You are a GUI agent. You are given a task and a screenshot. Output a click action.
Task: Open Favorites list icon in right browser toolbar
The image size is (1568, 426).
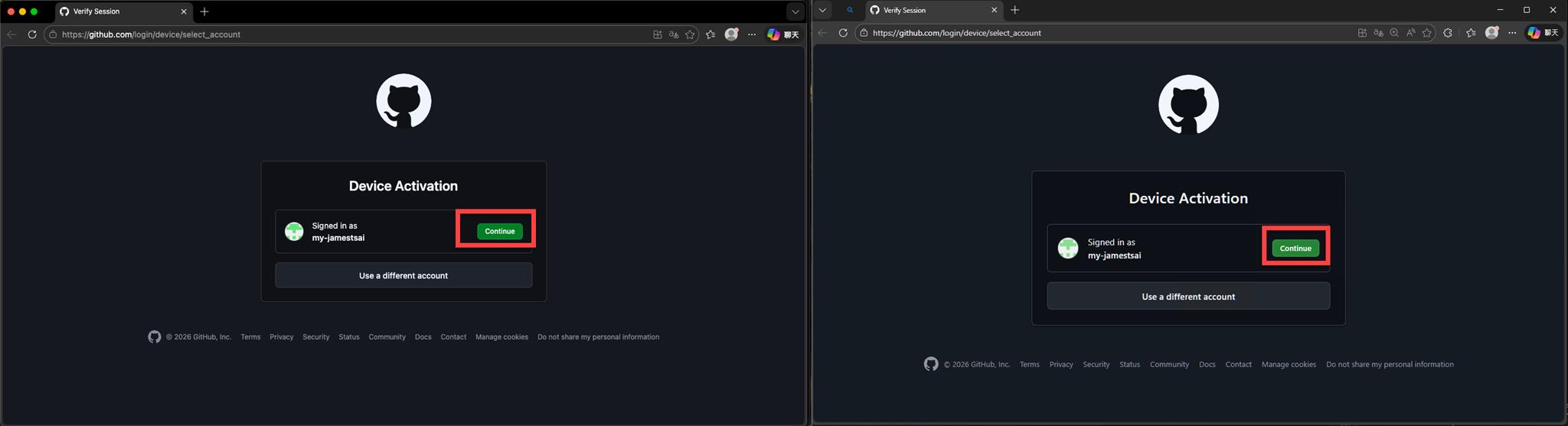(1471, 33)
